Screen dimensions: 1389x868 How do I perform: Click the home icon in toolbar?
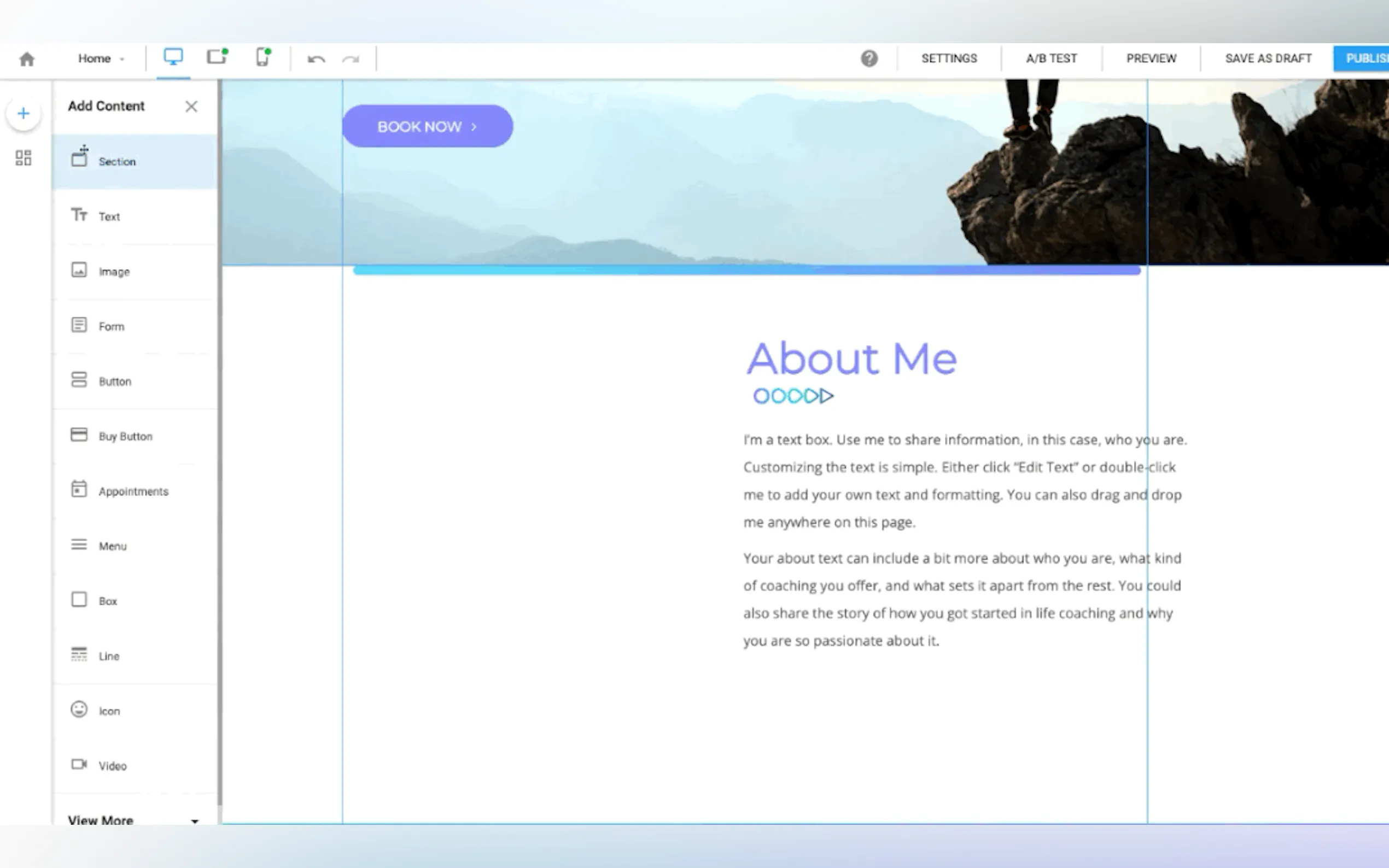tap(26, 58)
